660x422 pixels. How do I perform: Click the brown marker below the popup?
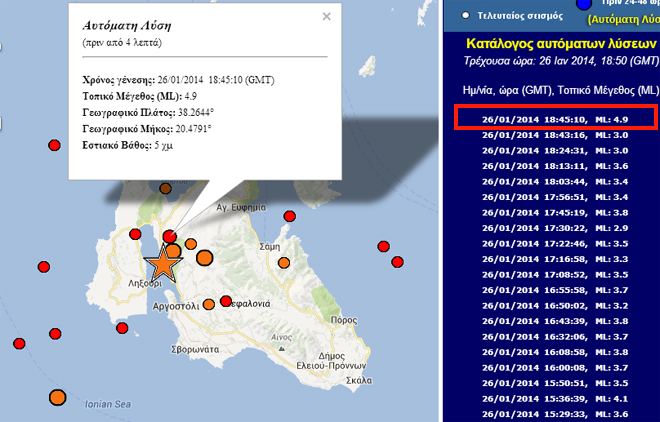point(166,188)
